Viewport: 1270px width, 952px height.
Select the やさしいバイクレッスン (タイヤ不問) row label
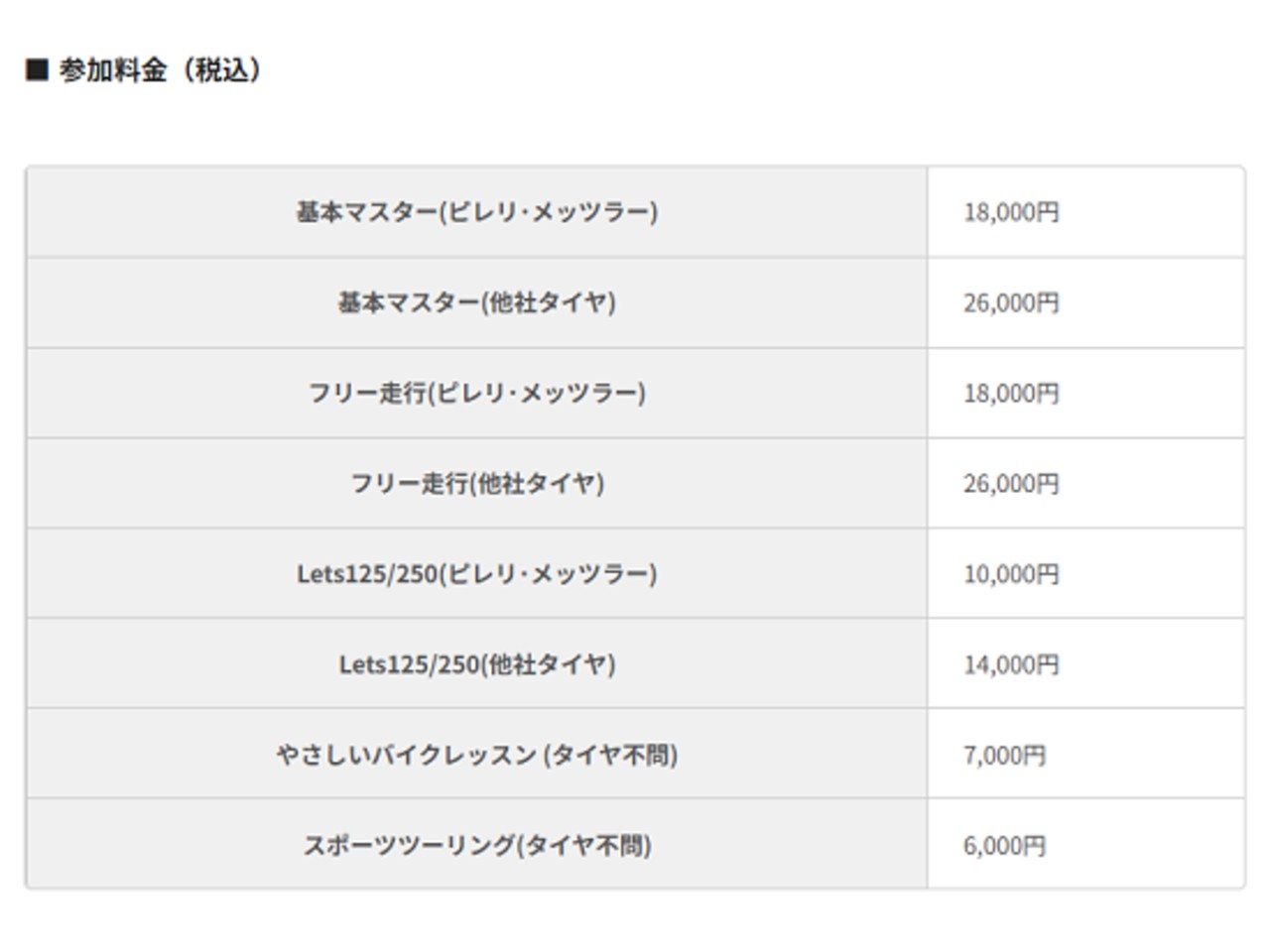(476, 755)
